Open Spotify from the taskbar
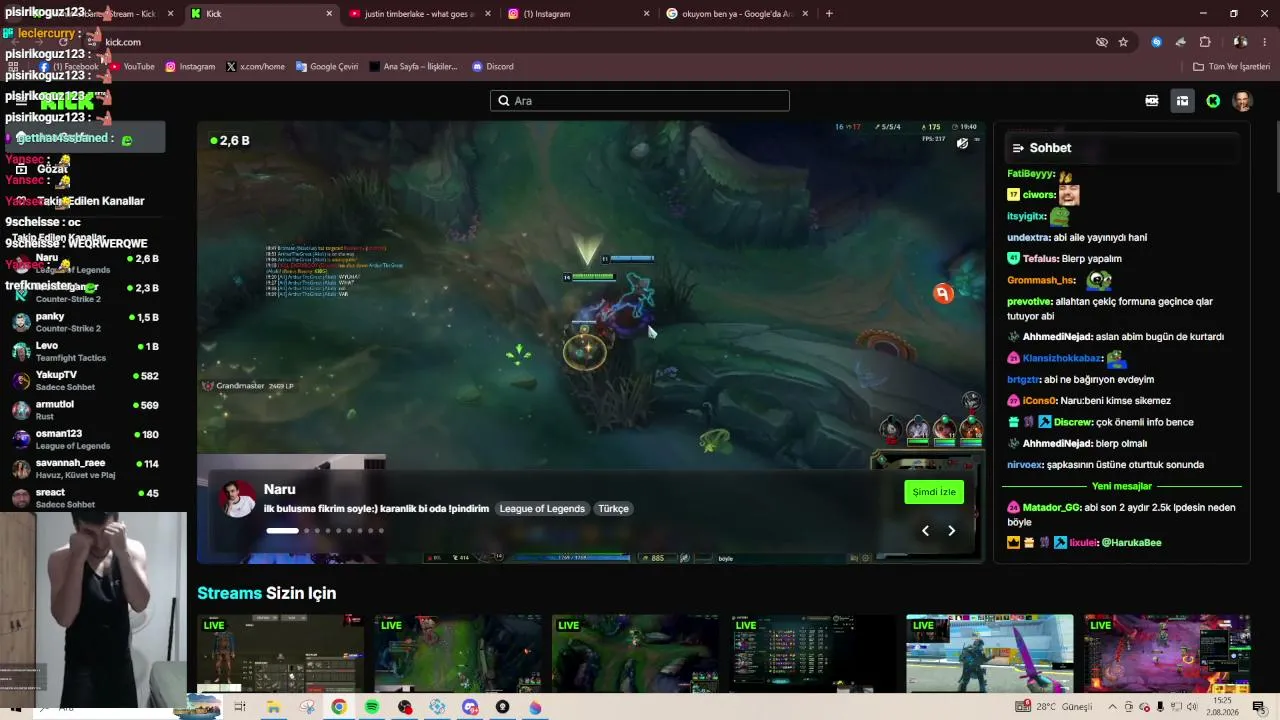 372,707
